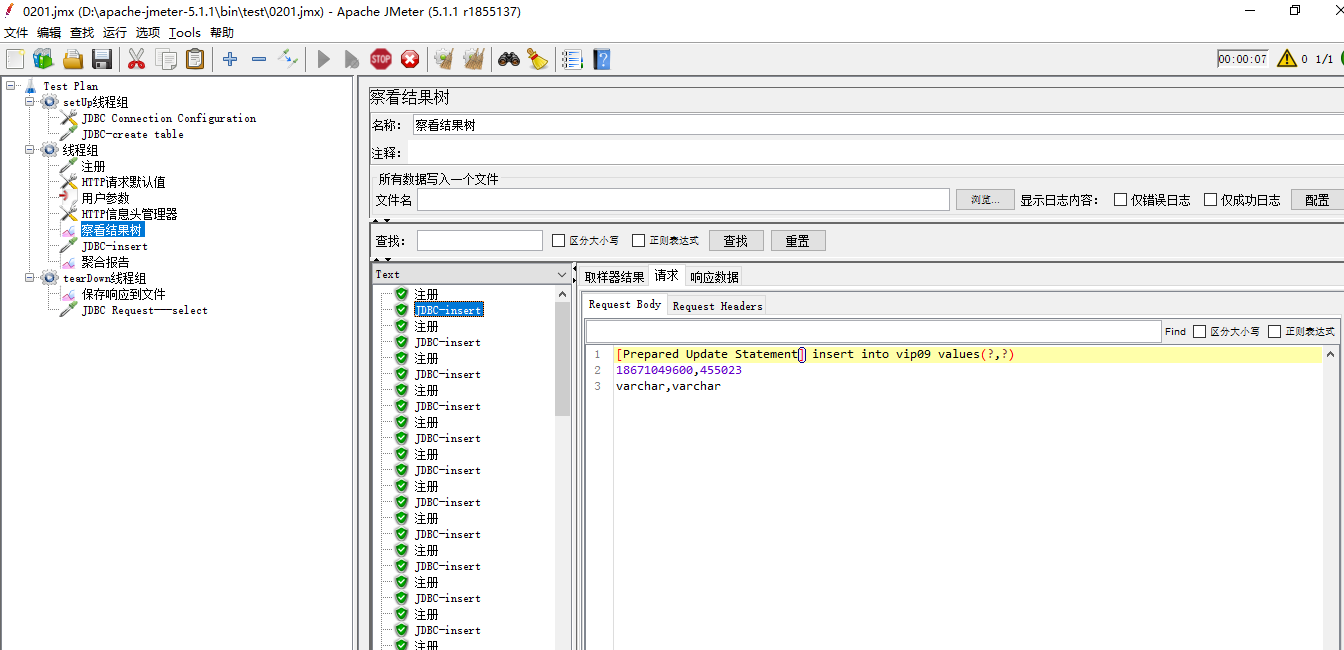Screen dimensions: 1344x650
Task: Select a JDBC-insert entry in the results list
Action: (x=448, y=341)
